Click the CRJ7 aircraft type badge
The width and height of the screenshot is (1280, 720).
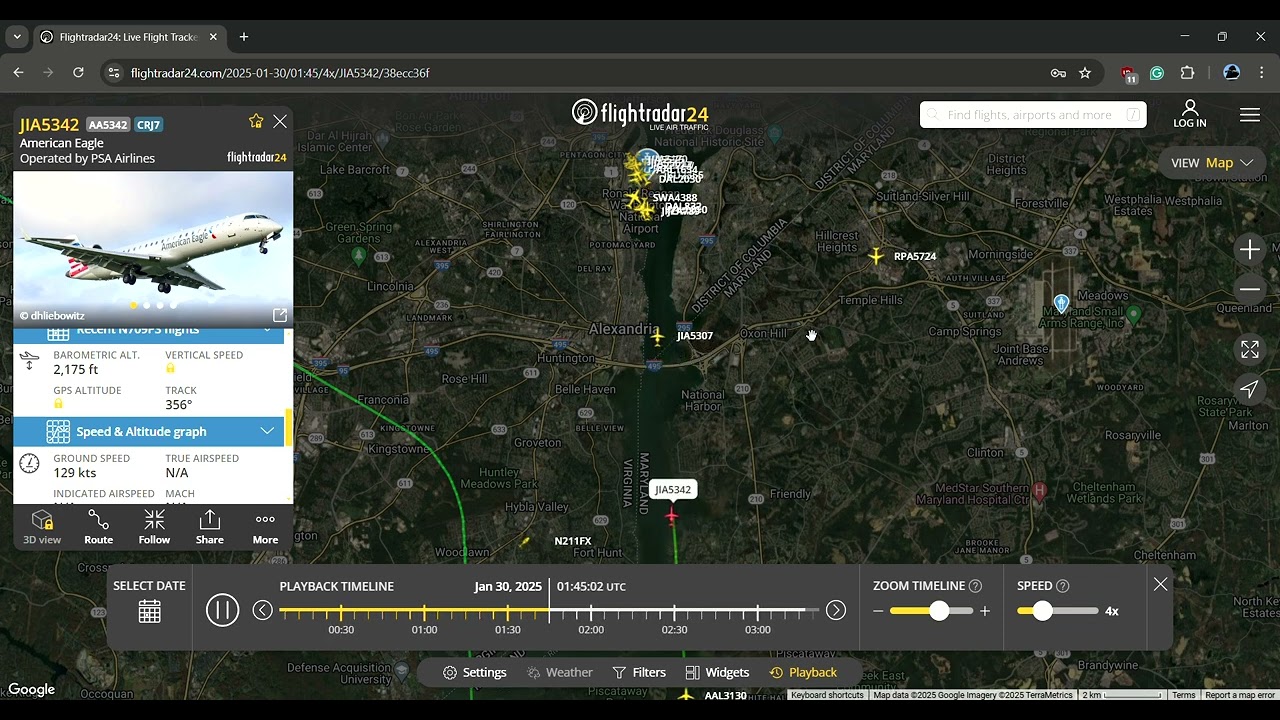click(149, 125)
